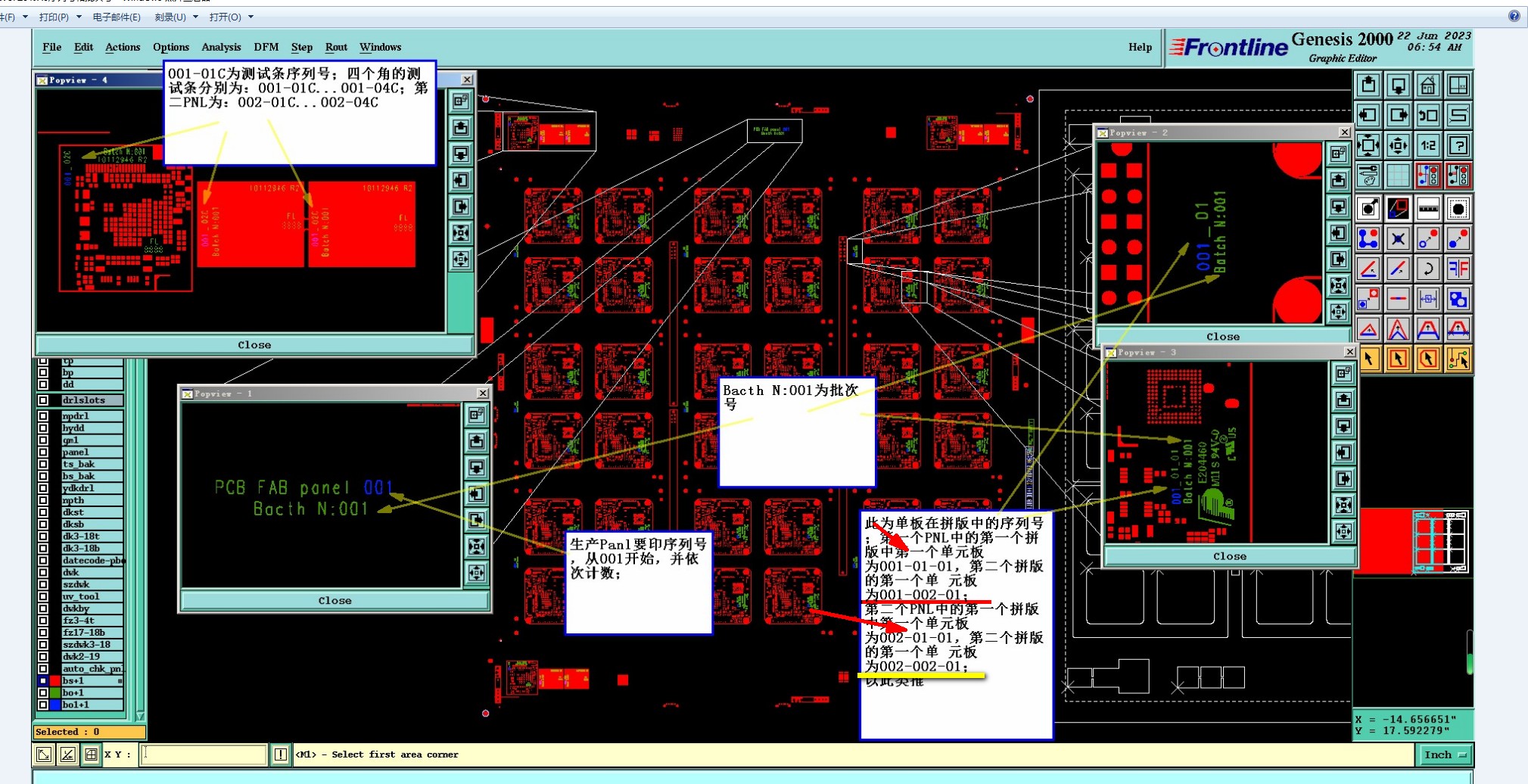Enable the npth layer checkbox
This screenshot has height=784, width=1528.
[x=43, y=500]
